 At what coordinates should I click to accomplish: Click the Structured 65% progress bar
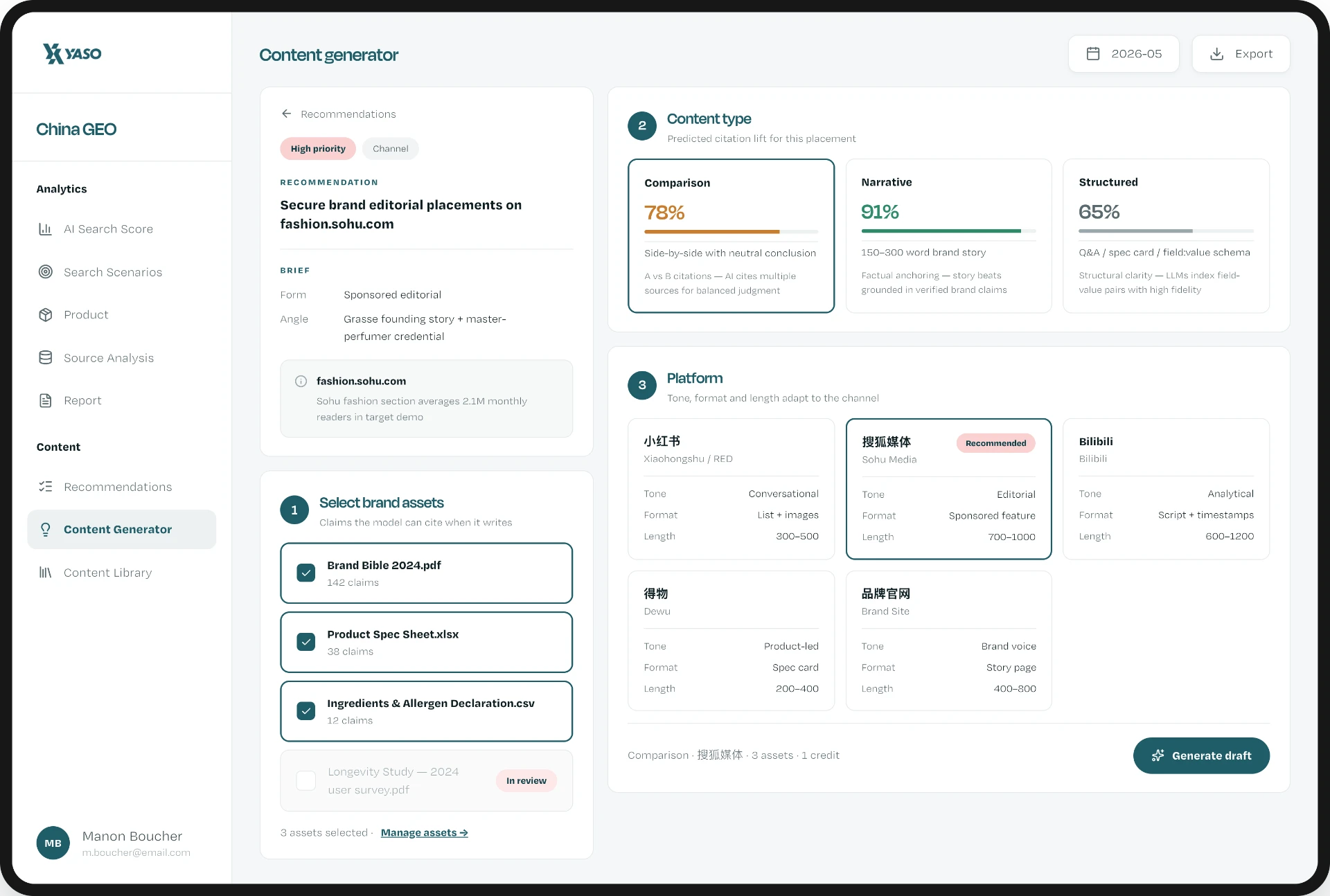(1166, 231)
